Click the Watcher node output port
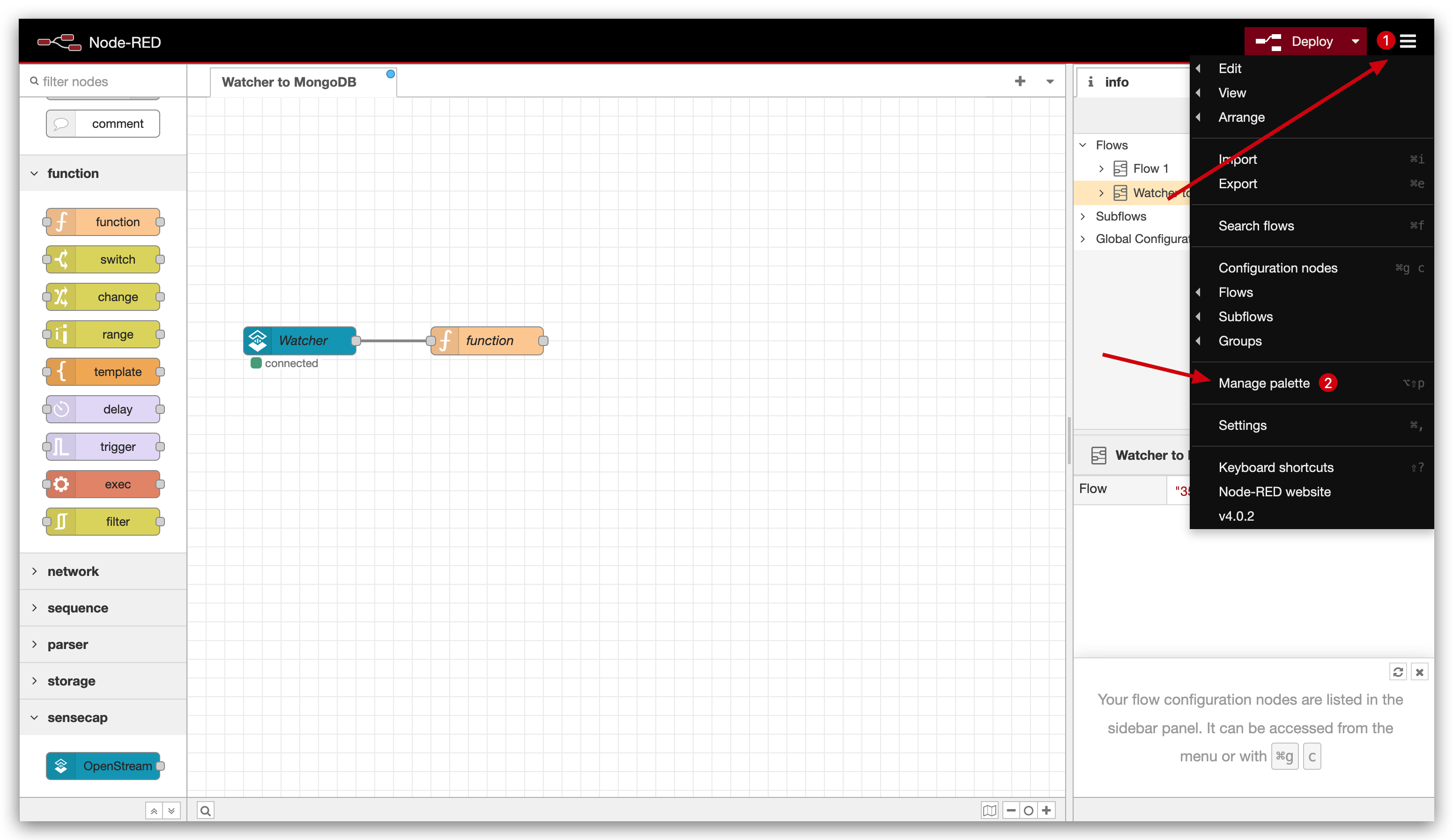1453x840 pixels. click(356, 341)
